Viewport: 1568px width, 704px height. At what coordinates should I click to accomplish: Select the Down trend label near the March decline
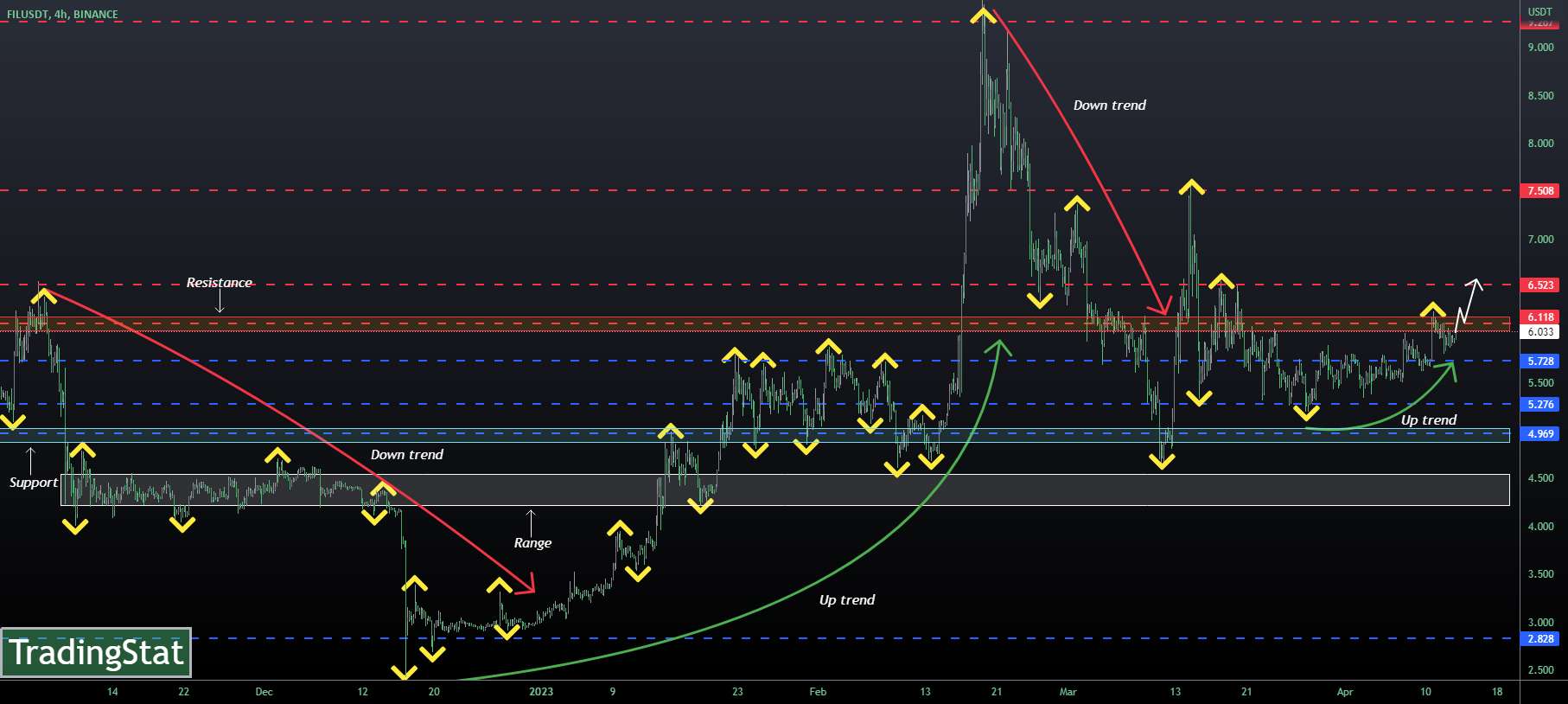pyautogui.click(x=1110, y=106)
